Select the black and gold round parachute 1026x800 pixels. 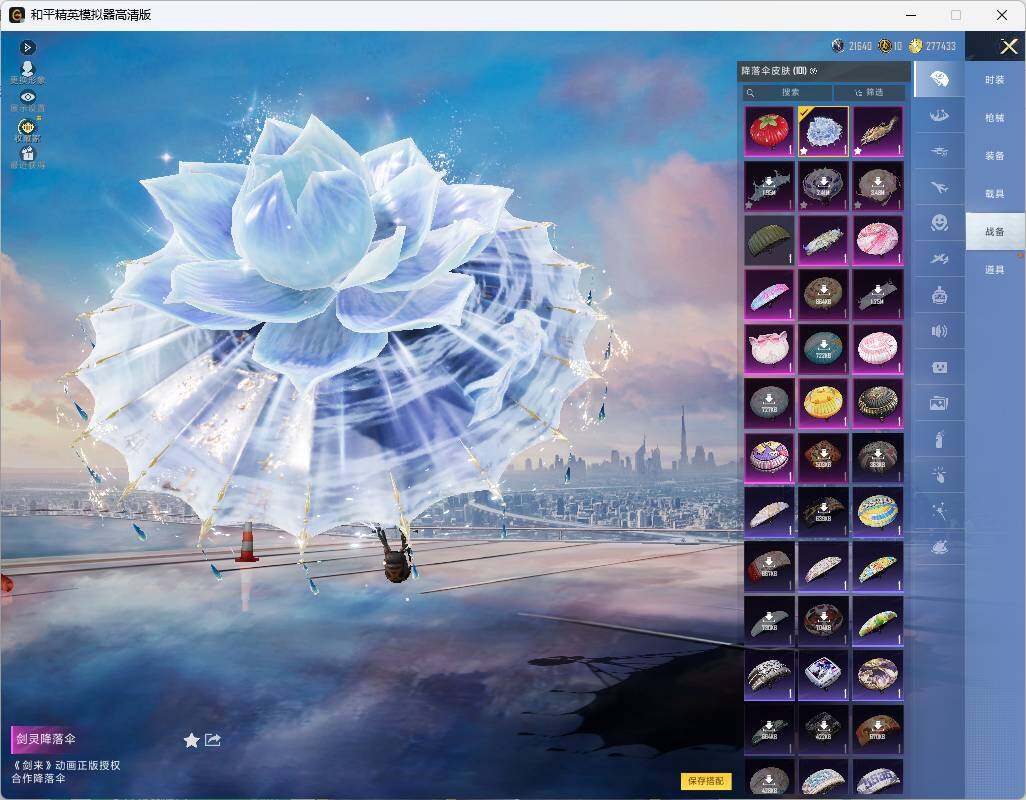pos(877,403)
